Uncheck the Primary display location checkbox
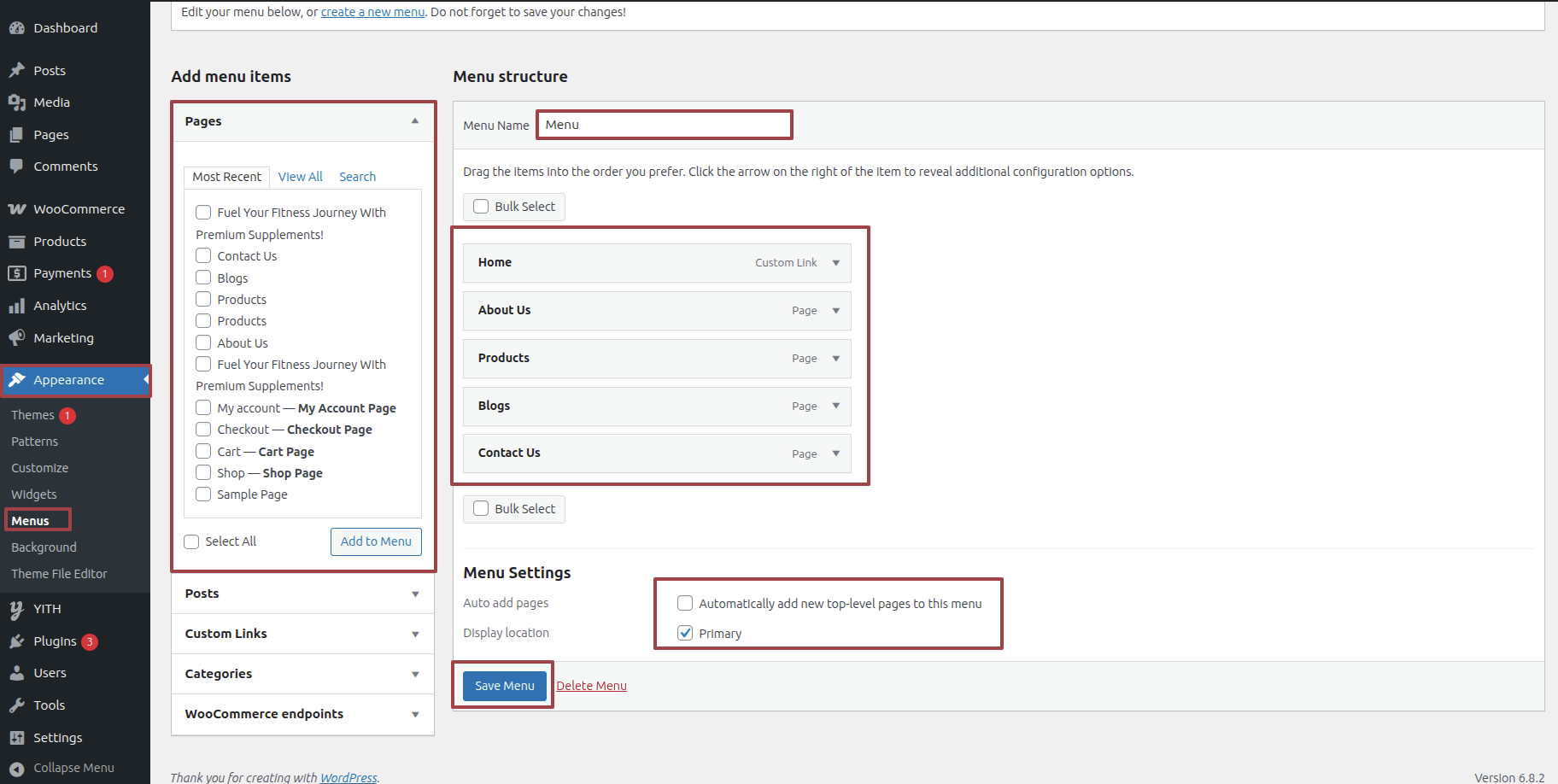The width and height of the screenshot is (1558, 784). 685,633
